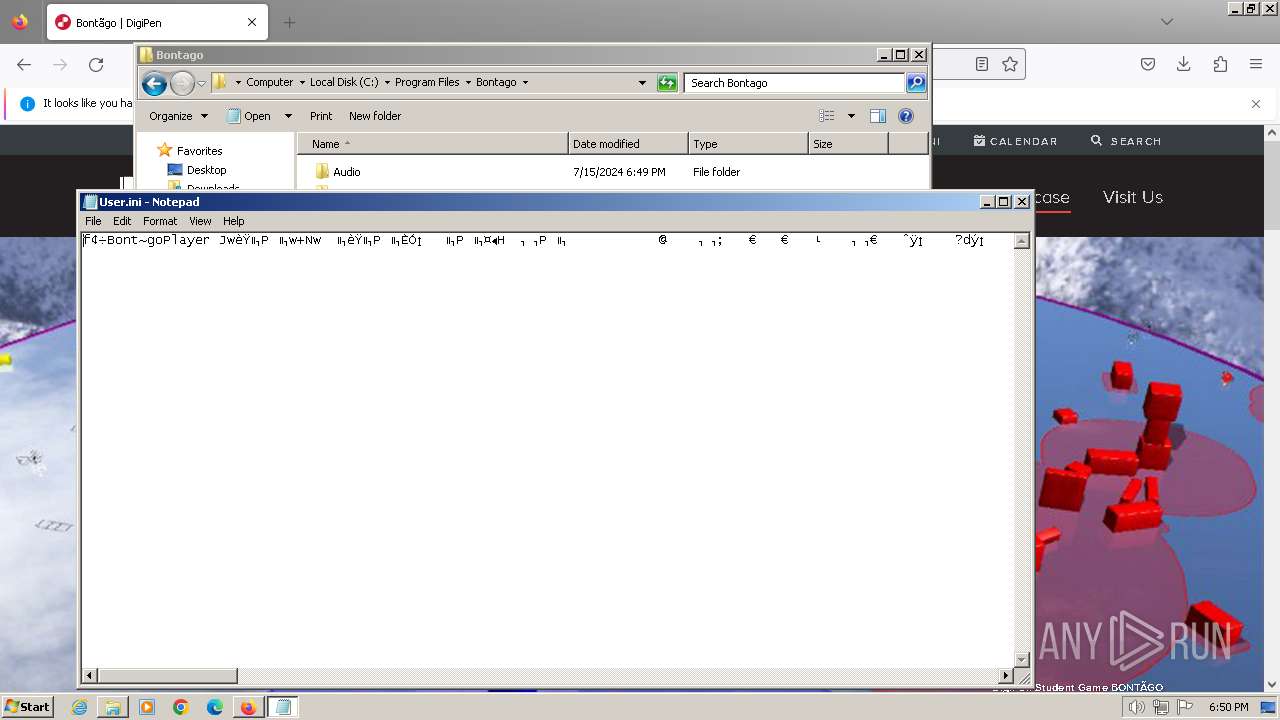Toggle Explorer preview pane
Viewport: 1280px width, 720px height.
tap(878, 116)
